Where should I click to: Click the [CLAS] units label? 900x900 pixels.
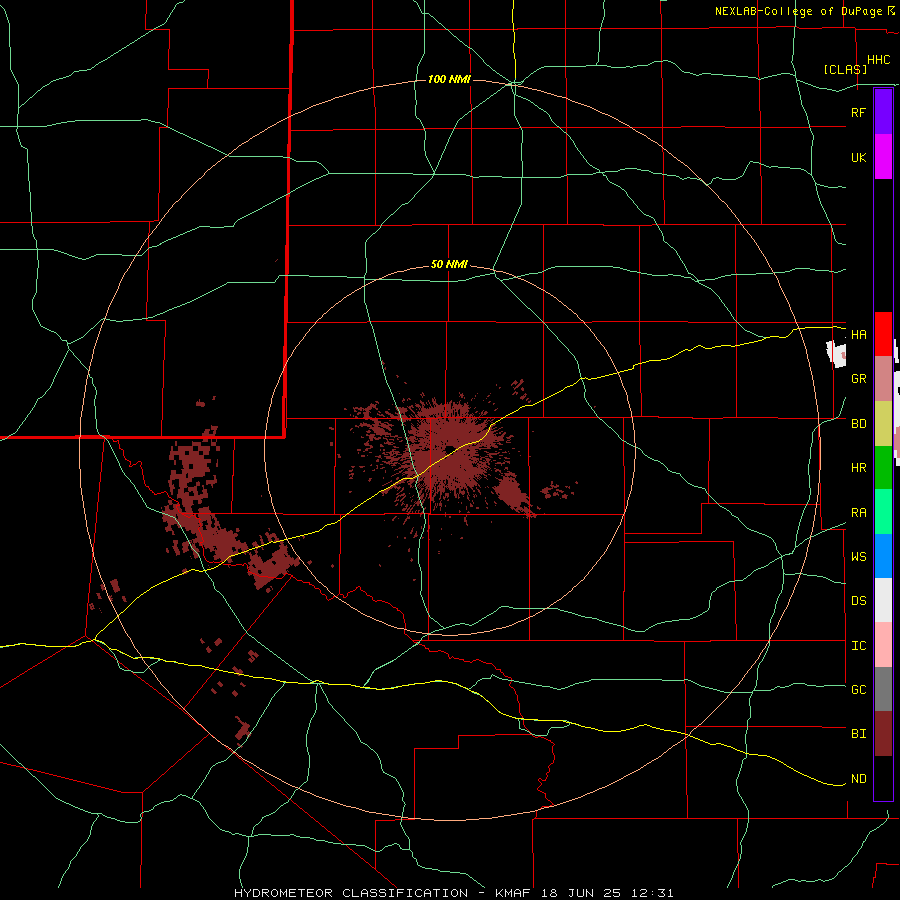click(845, 69)
